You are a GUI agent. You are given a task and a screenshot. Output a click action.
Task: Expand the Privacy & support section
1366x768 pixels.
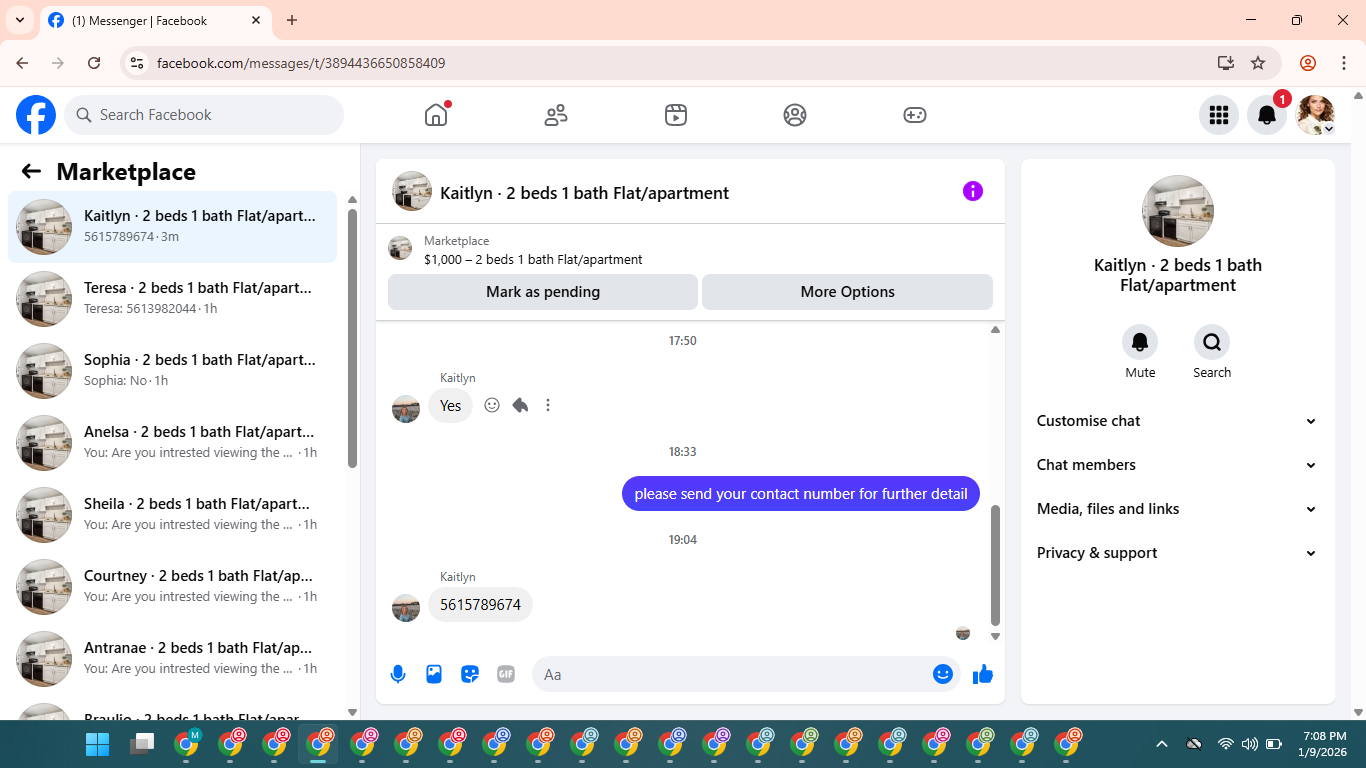click(x=1177, y=553)
